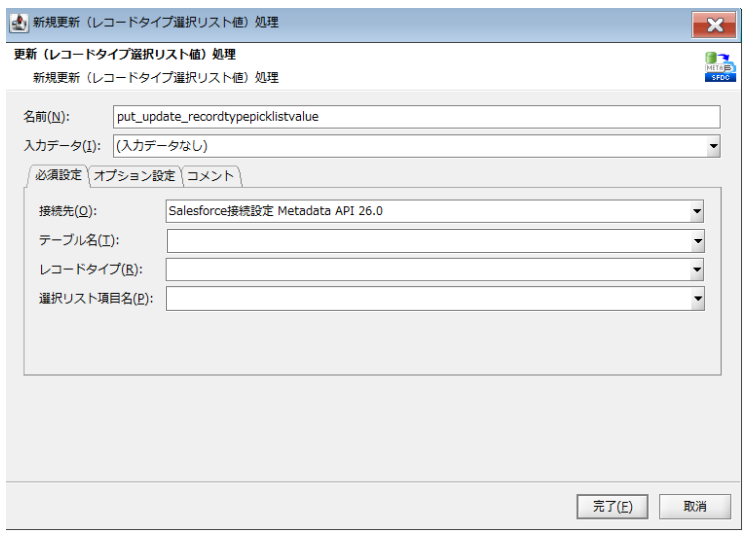Click the application icon in the title bar
This screenshot has height=539, width=750.
click(x=18, y=22)
